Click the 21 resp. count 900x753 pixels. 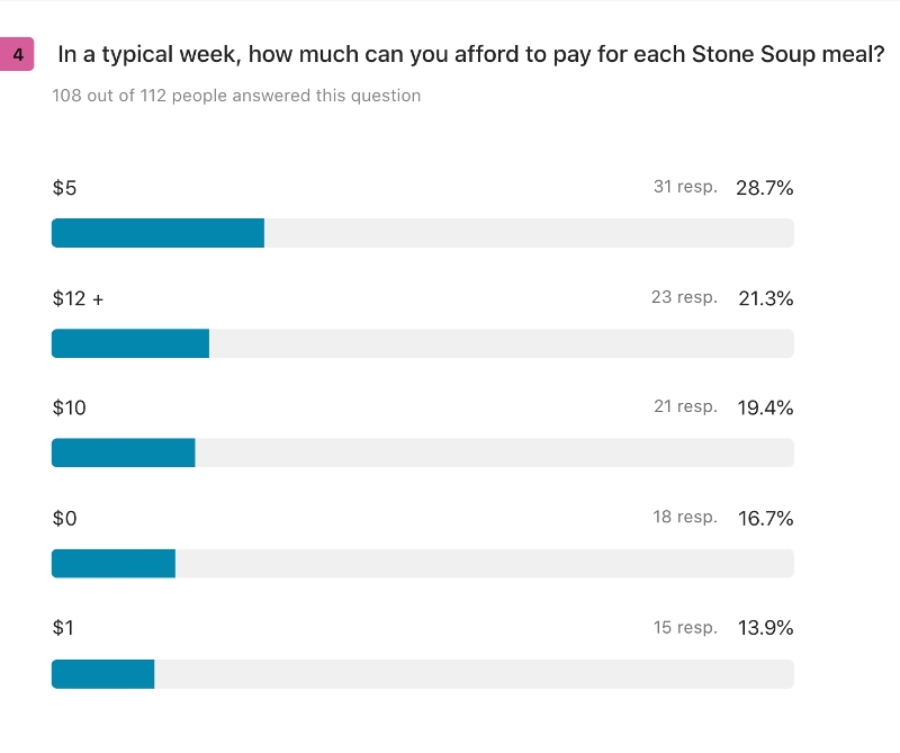click(685, 407)
